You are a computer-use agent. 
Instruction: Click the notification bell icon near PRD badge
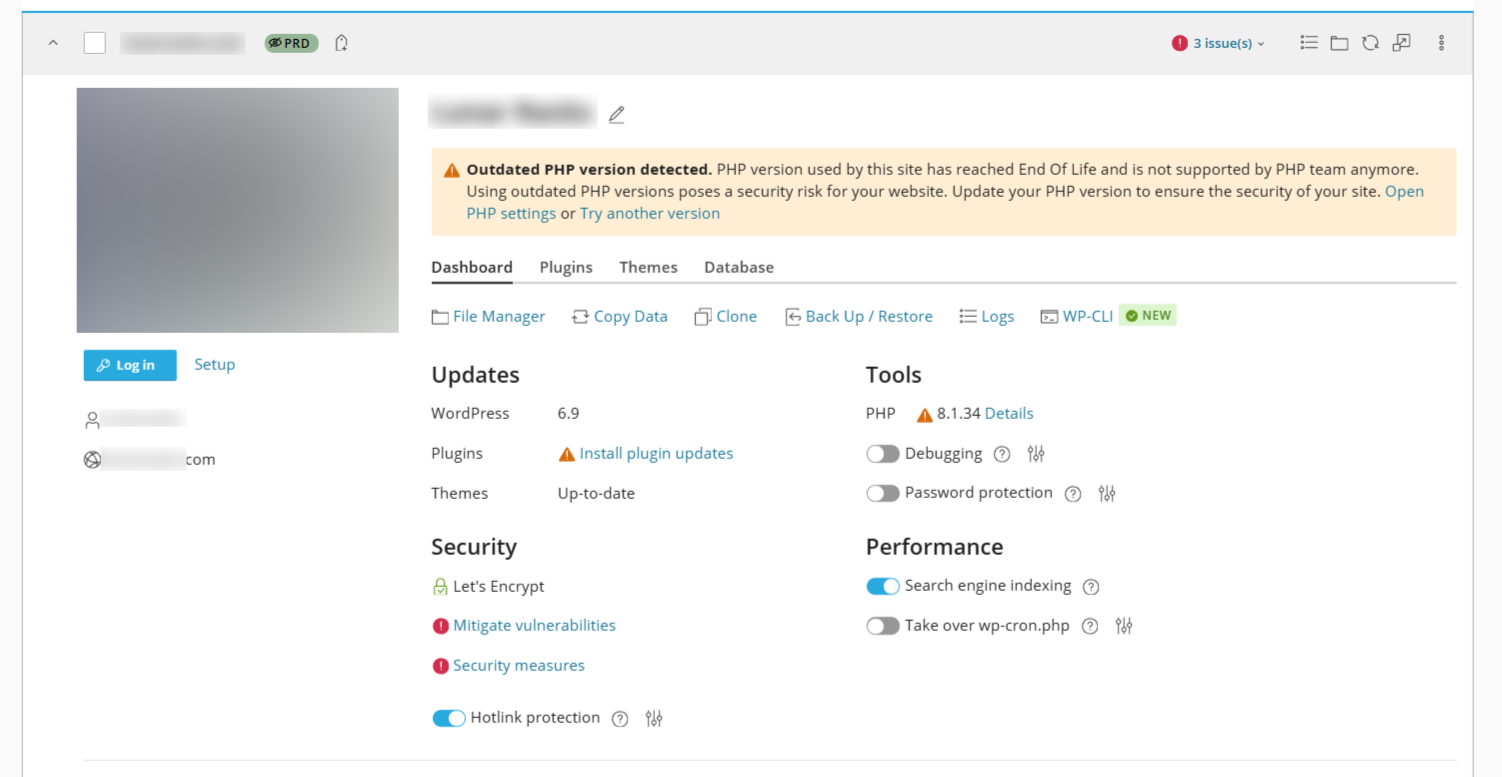coord(341,43)
